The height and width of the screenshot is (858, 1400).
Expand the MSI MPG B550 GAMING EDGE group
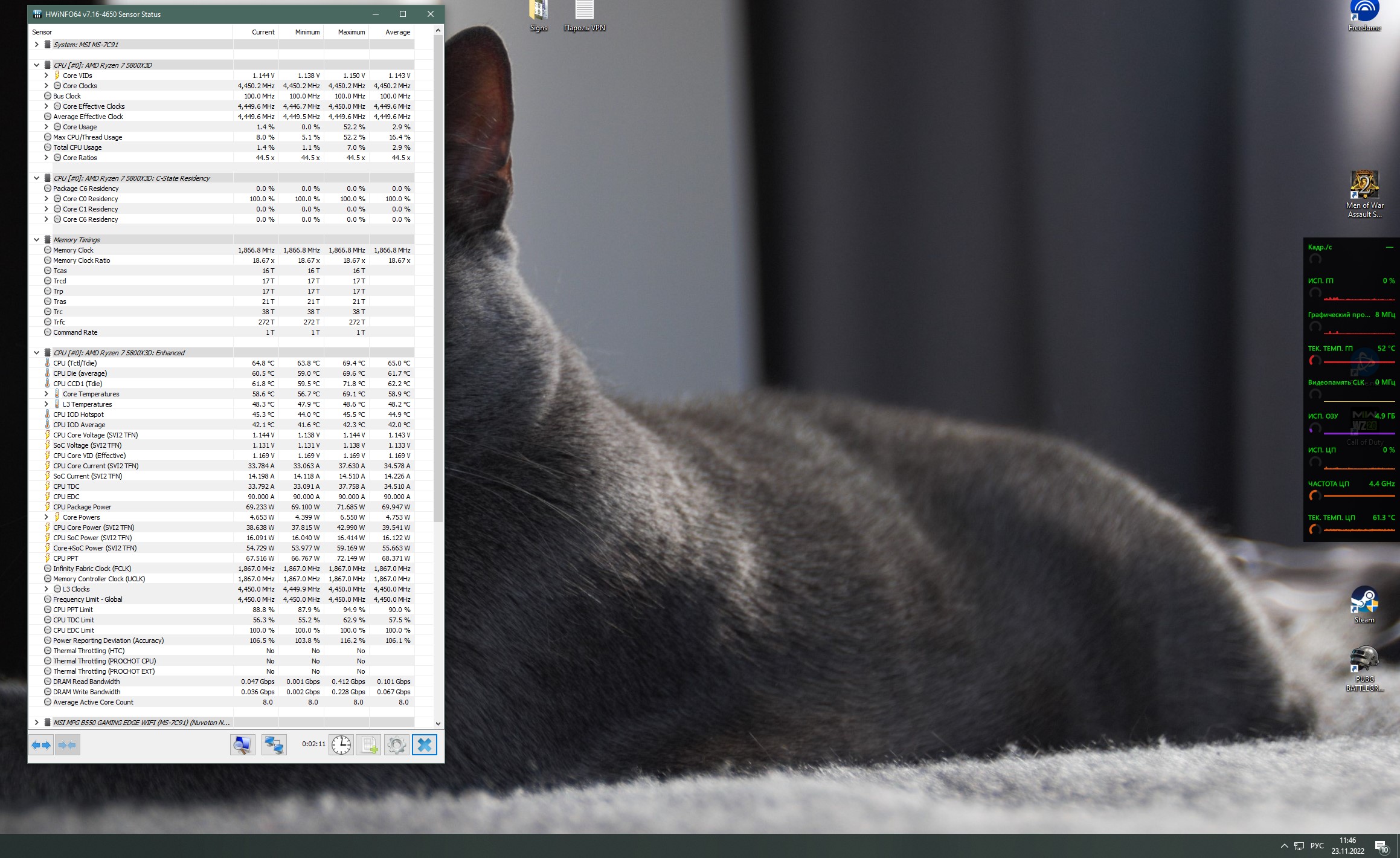(x=36, y=723)
